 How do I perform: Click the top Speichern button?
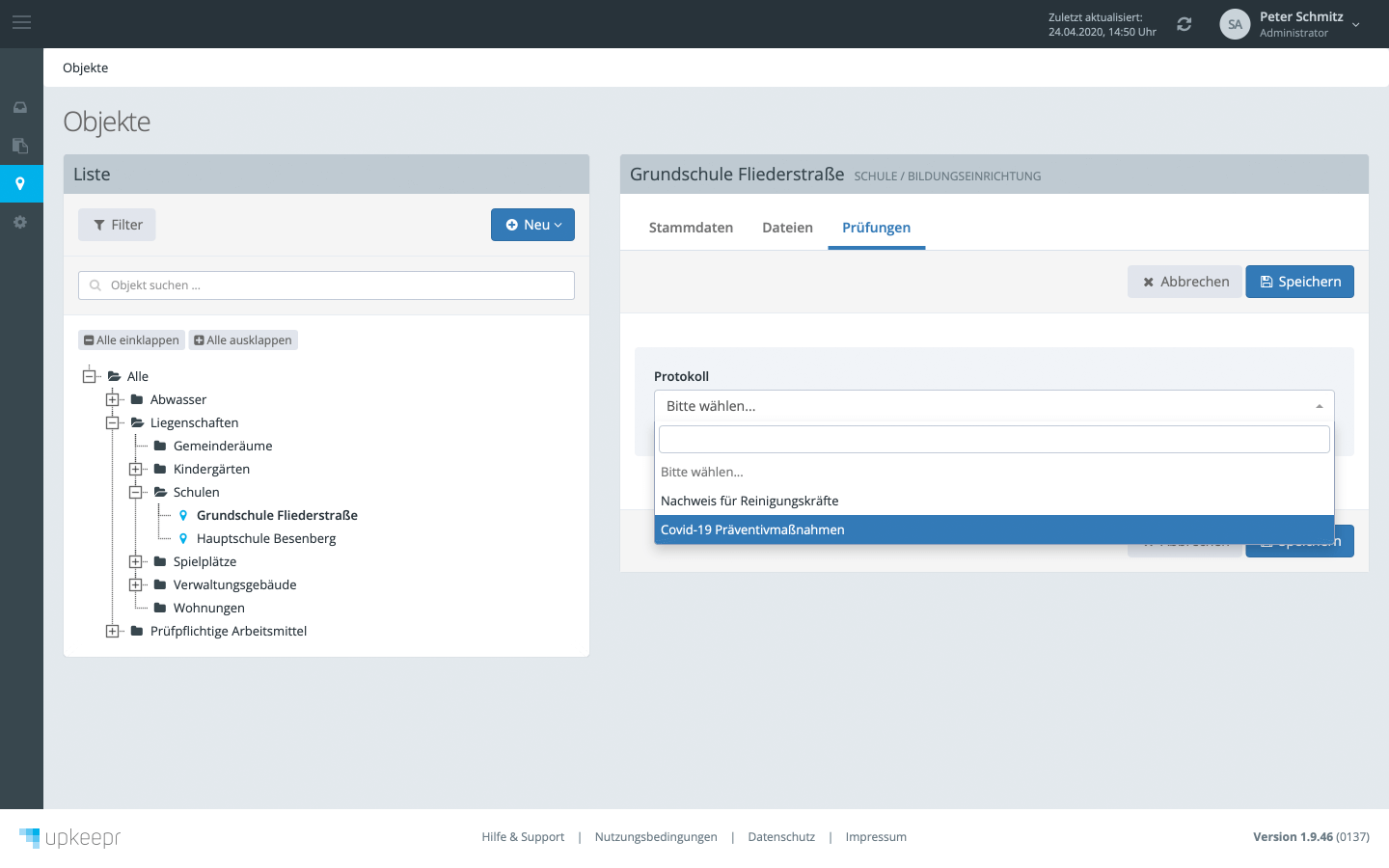tap(1299, 282)
